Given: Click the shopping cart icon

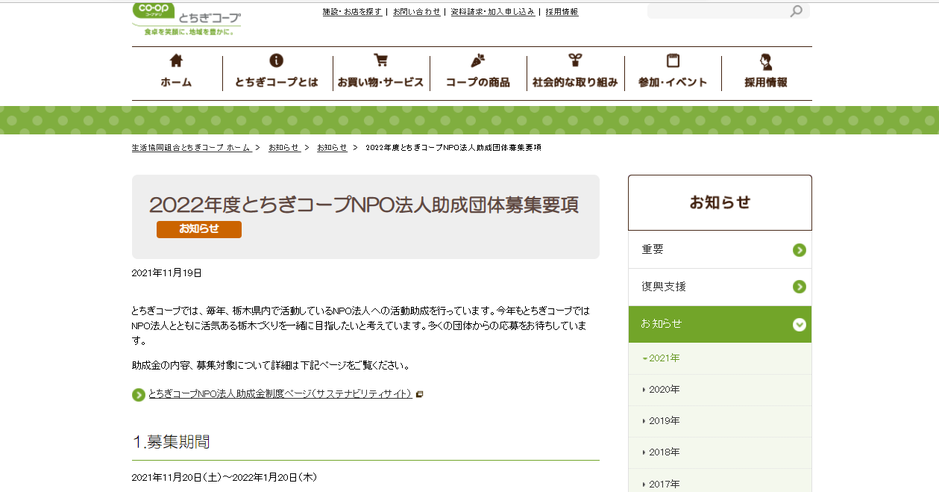Looking at the screenshot, I should 380,60.
